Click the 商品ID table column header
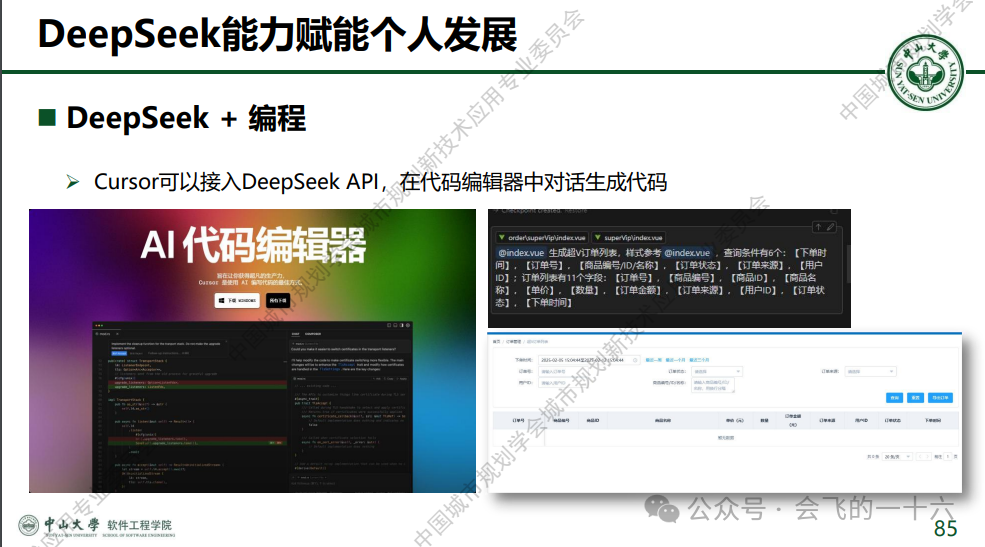985x547 pixels. 592,420
